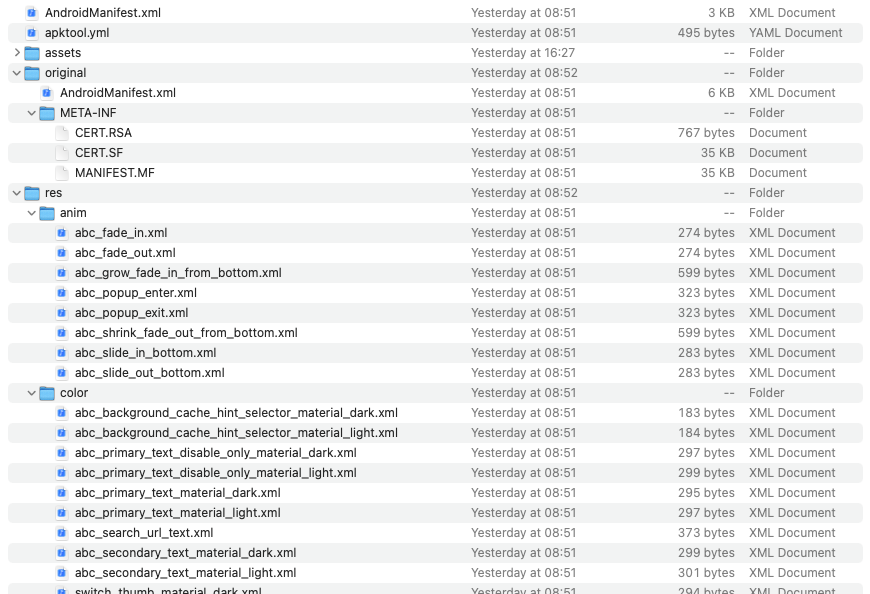
Task: Select abc_shrink_fade_out_from_bottom.xml file
Action: coord(185,333)
